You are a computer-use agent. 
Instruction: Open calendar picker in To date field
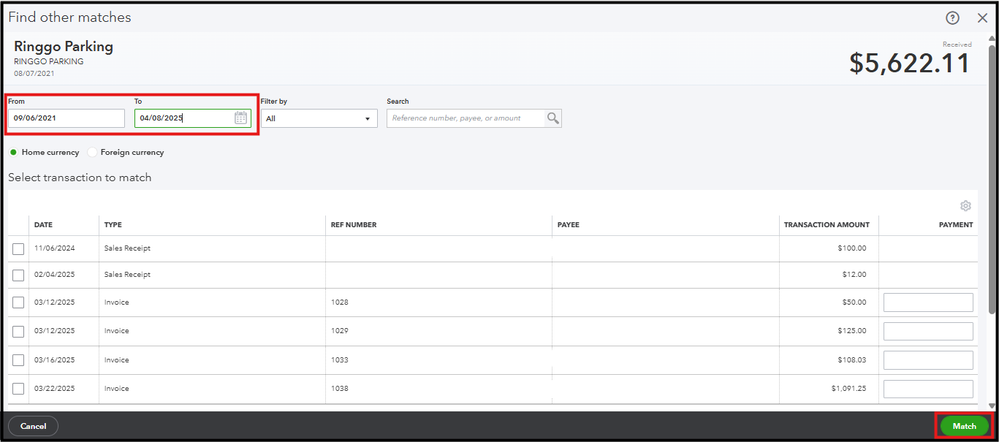(x=240, y=118)
